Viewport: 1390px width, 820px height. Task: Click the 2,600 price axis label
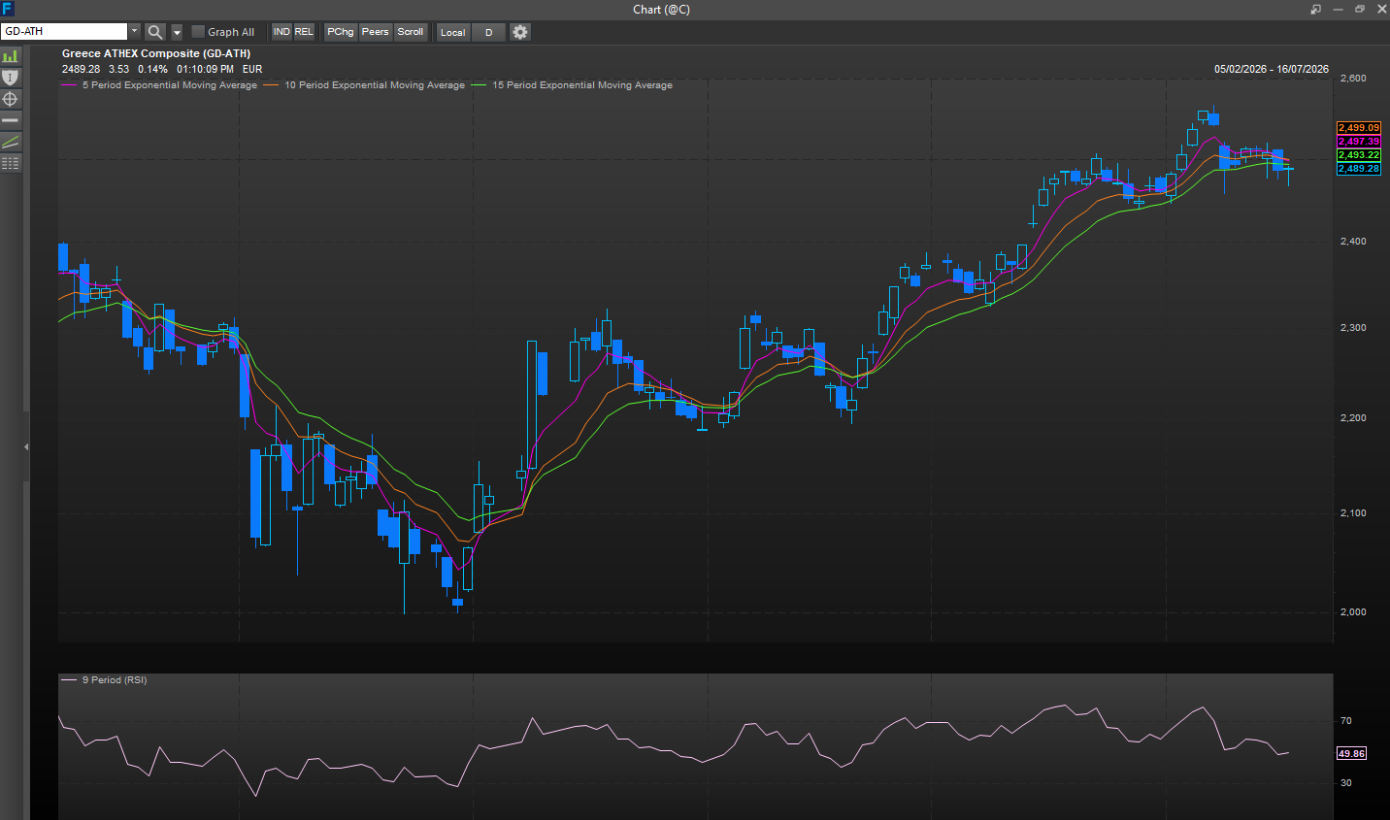pos(1351,78)
